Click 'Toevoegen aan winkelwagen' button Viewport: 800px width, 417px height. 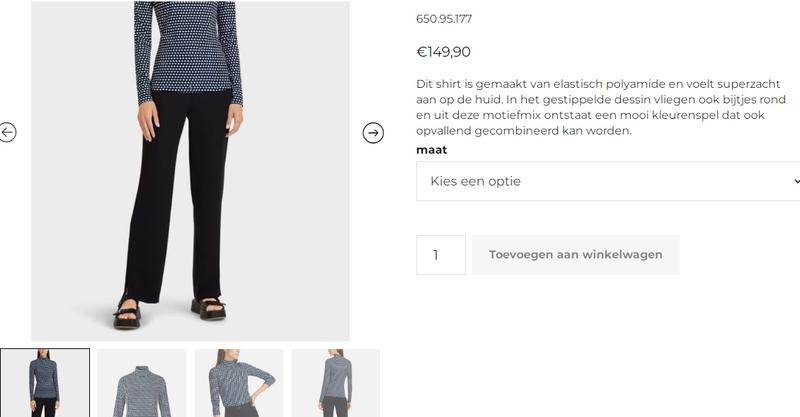(576, 255)
